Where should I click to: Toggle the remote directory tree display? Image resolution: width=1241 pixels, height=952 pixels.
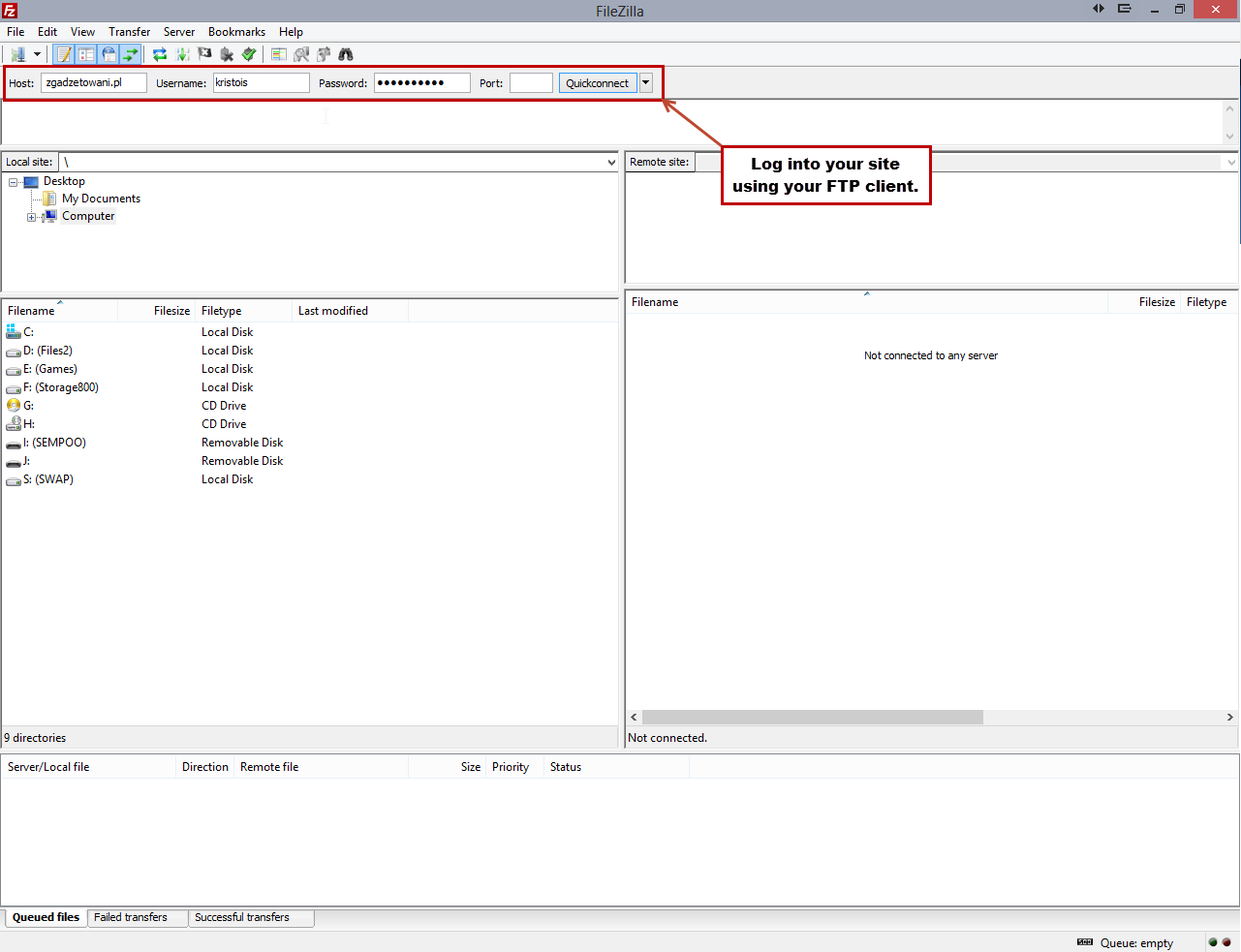109,54
